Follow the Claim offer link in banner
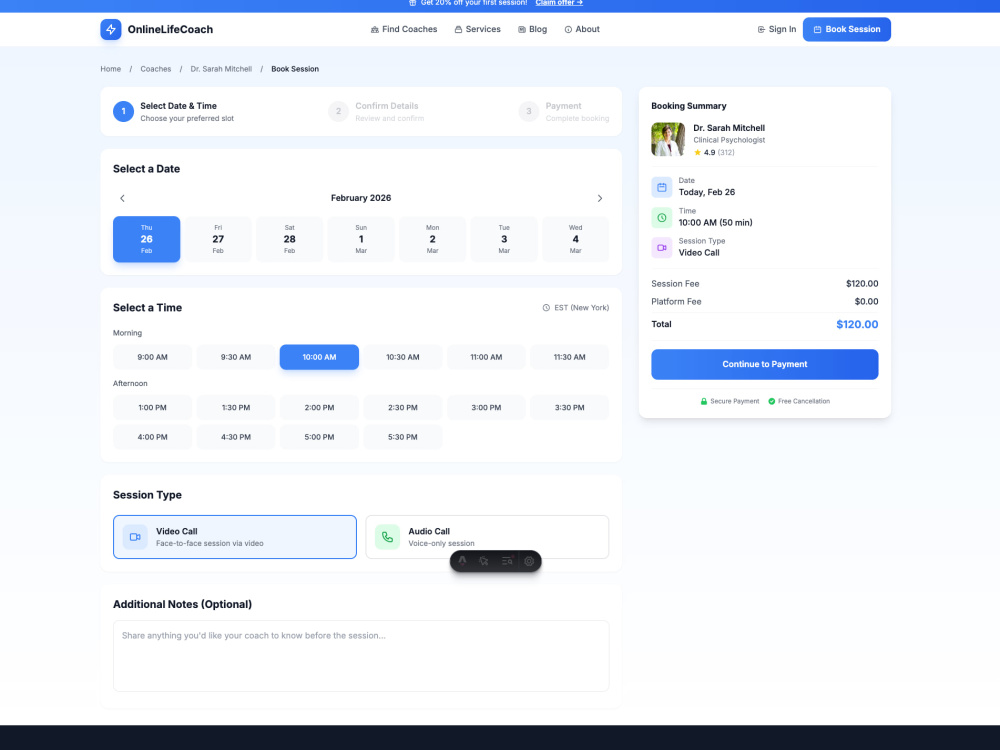This screenshot has width=1000, height=750. pos(559,3)
